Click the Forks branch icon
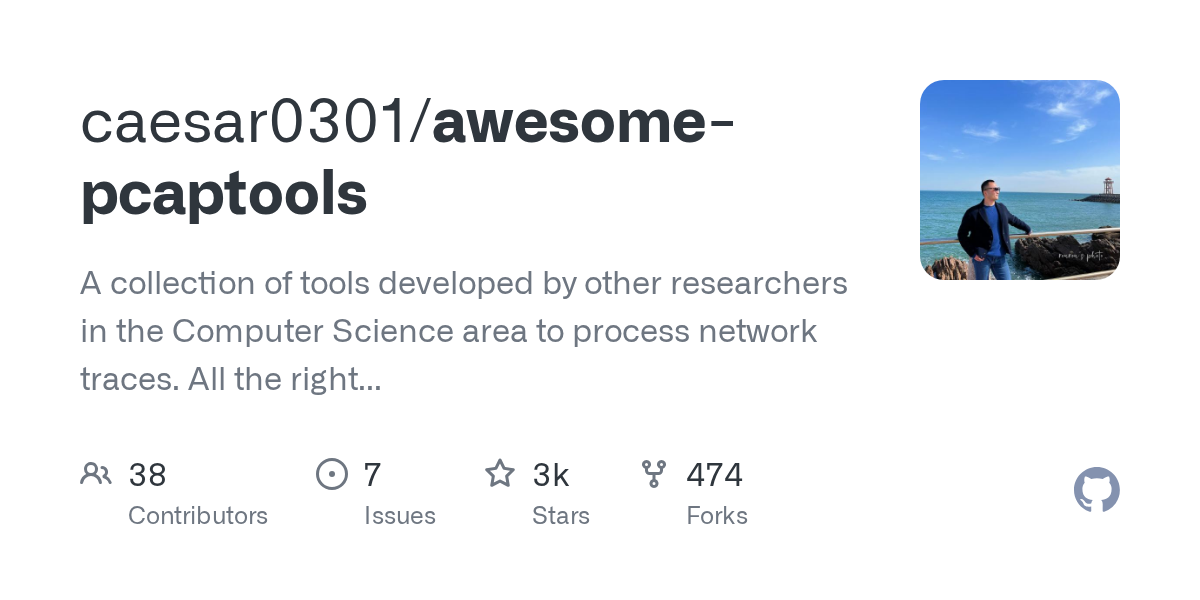 click(x=654, y=473)
